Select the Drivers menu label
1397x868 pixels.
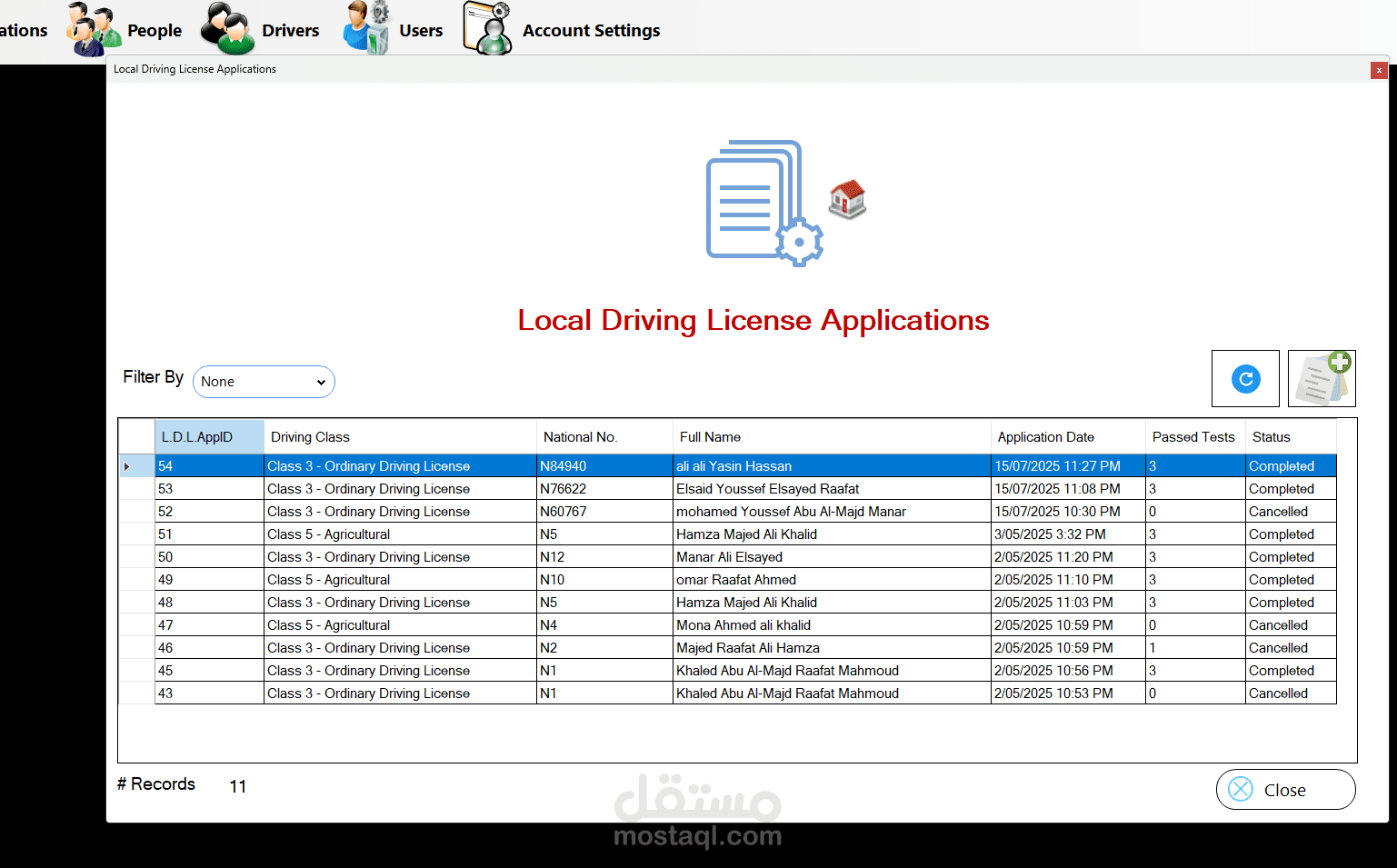tap(290, 31)
